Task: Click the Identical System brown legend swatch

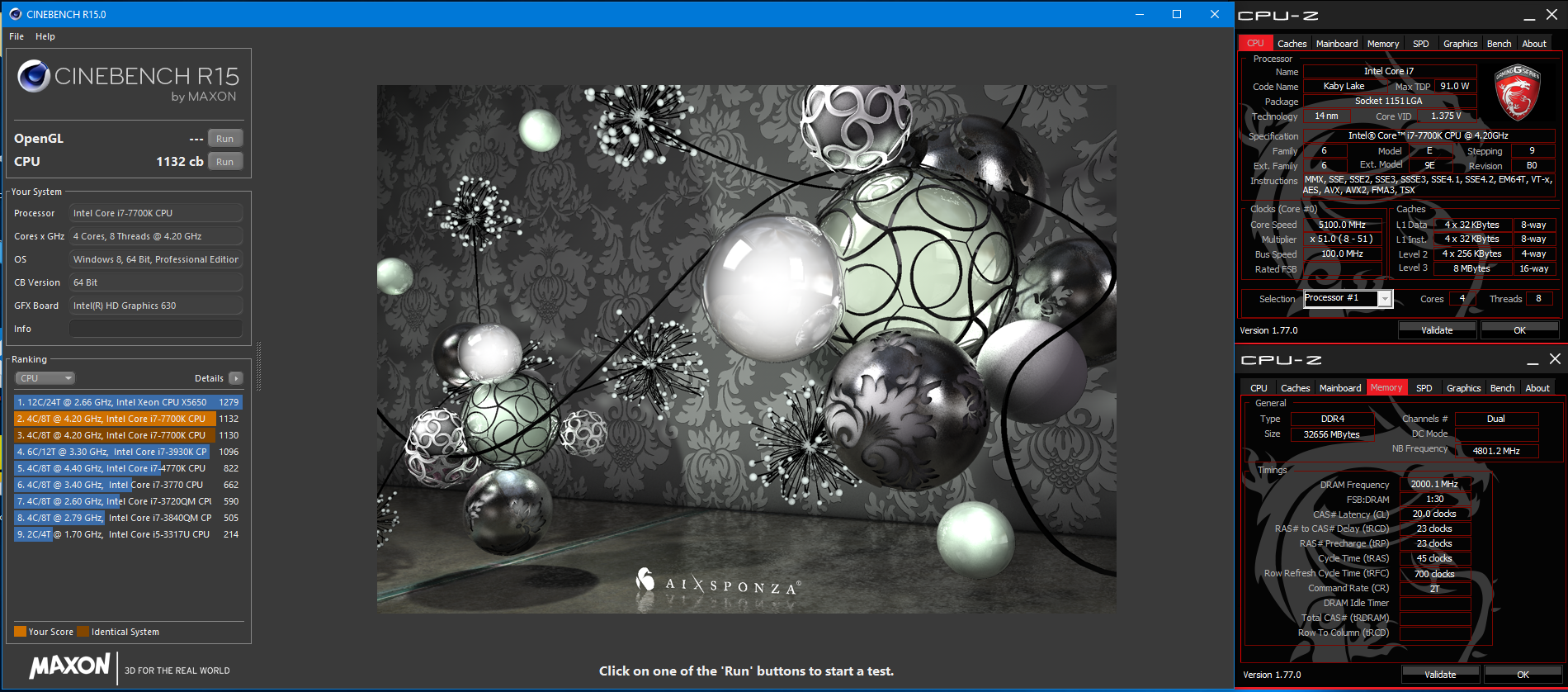Action: point(83,632)
